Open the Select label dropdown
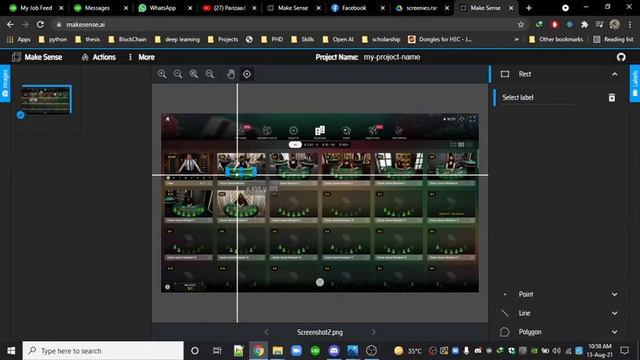This screenshot has height=360, width=640. pyautogui.click(x=539, y=97)
